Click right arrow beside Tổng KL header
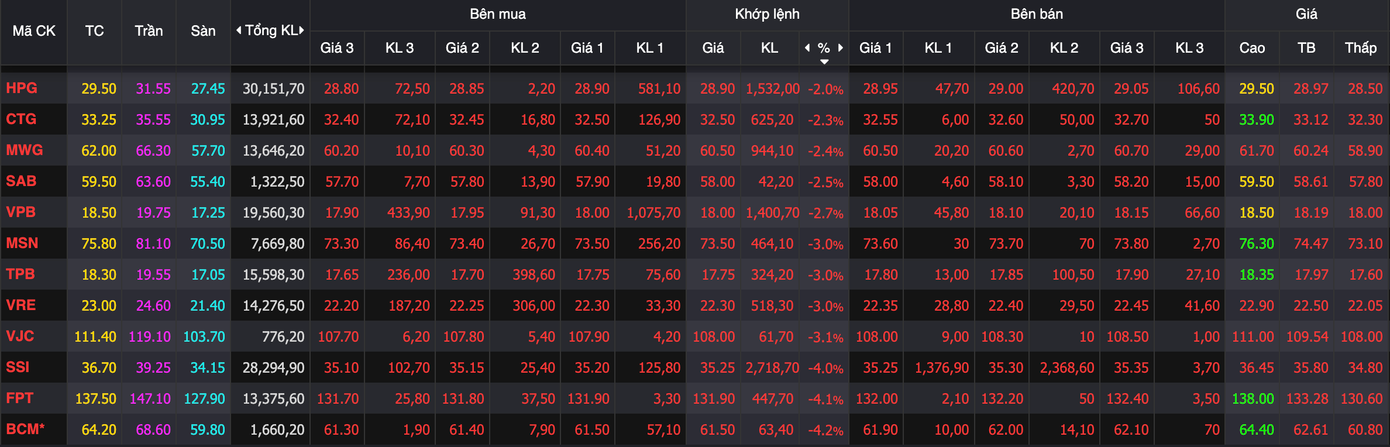This screenshot has width=1390, height=447. click(303, 31)
